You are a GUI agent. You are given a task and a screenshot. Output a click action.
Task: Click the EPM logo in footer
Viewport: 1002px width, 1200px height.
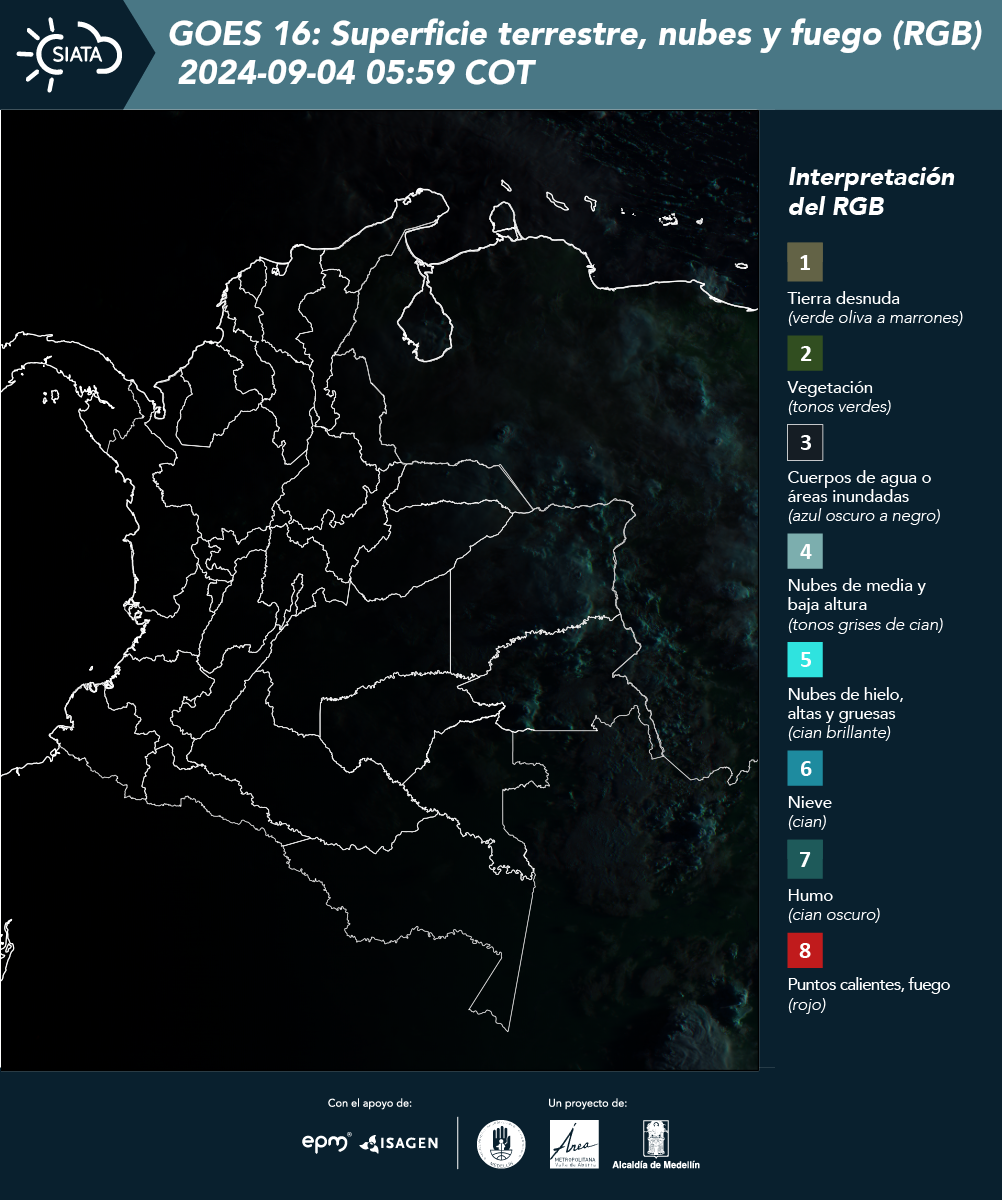[x=327, y=1142]
